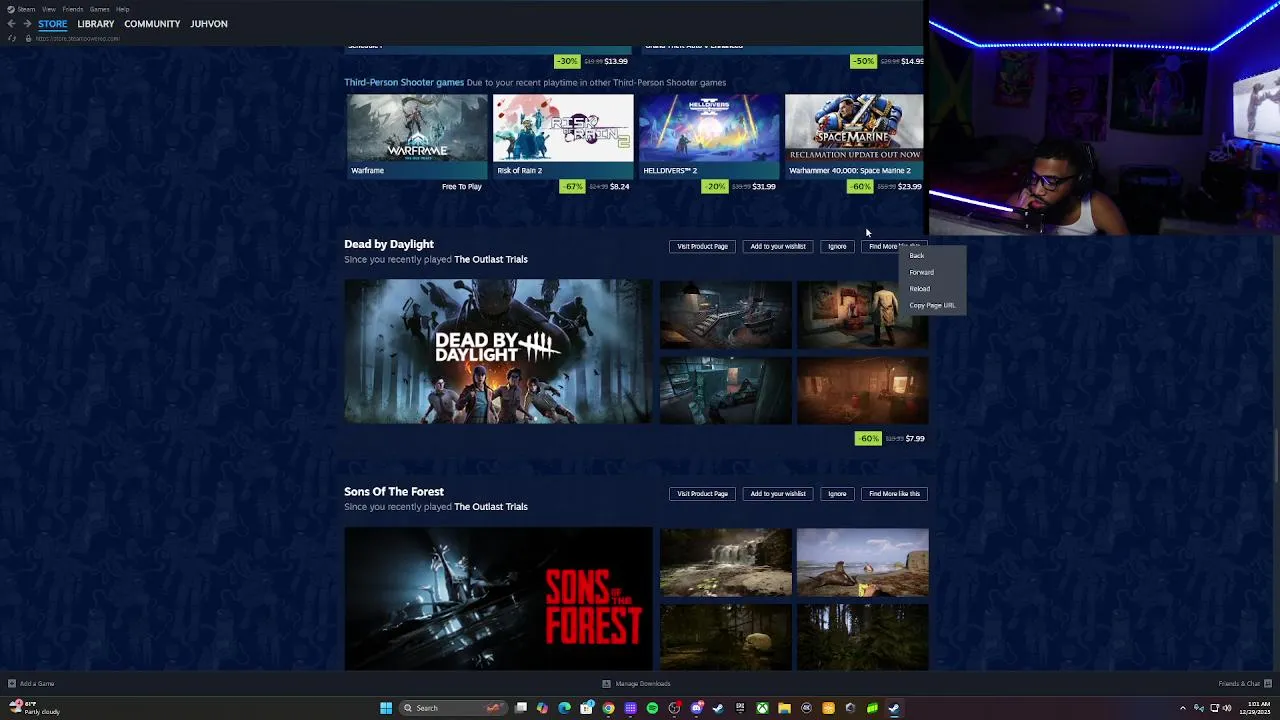Open the Dead by Daylight title link
Viewport: 1280px width, 720px height.
(x=389, y=244)
